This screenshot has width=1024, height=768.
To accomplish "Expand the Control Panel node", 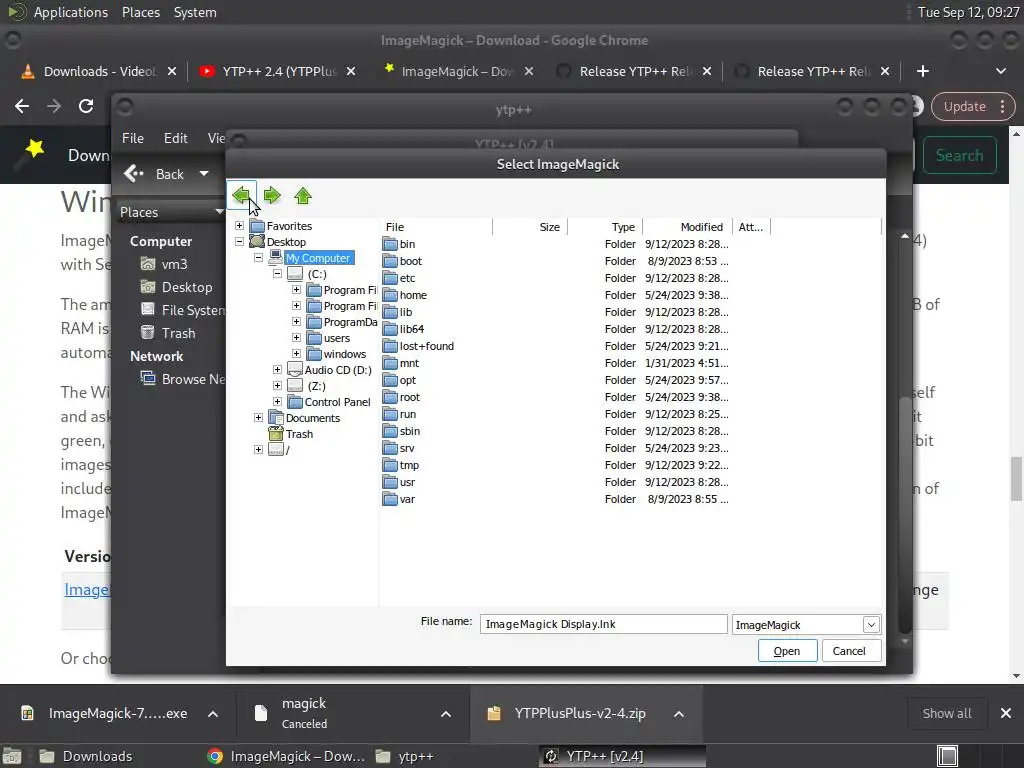I will (278, 402).
